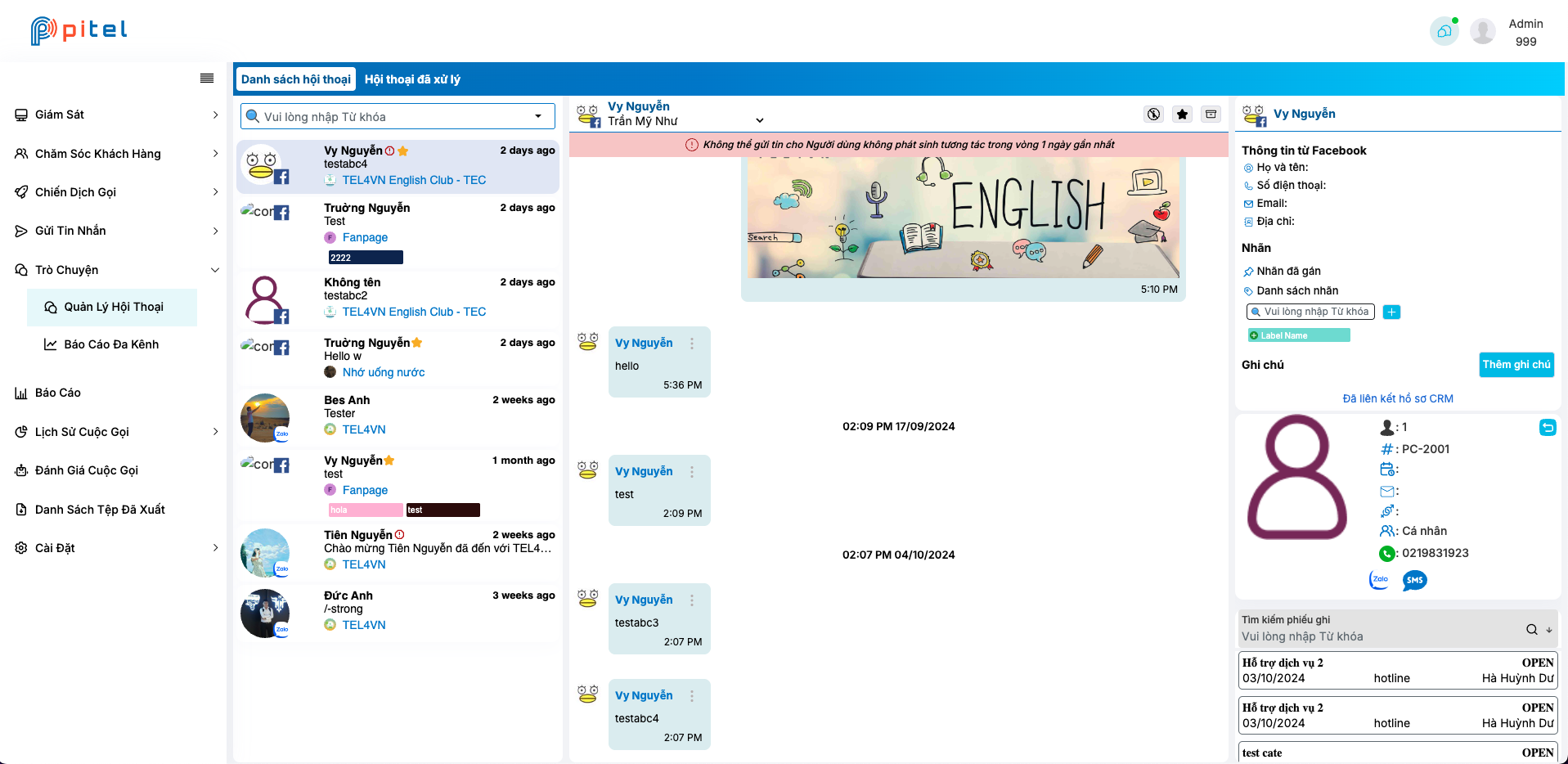The width and height of the screenshot is (1568, 764).
Task: Collapse sidebar using the hamburger menu icon
Action: click(207, 79)
